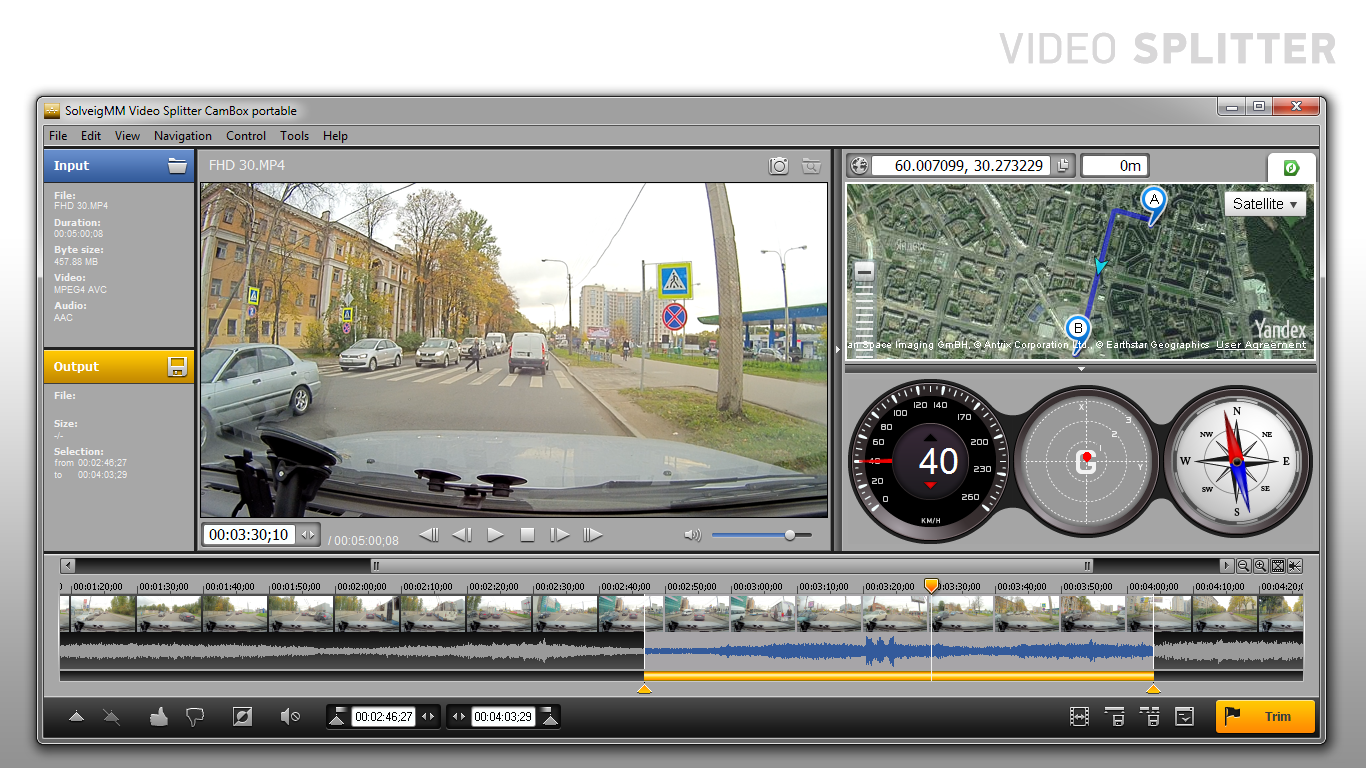The image size is (1366, 768).
Task: Mute the player volume speaker icon
Action: 692,535
